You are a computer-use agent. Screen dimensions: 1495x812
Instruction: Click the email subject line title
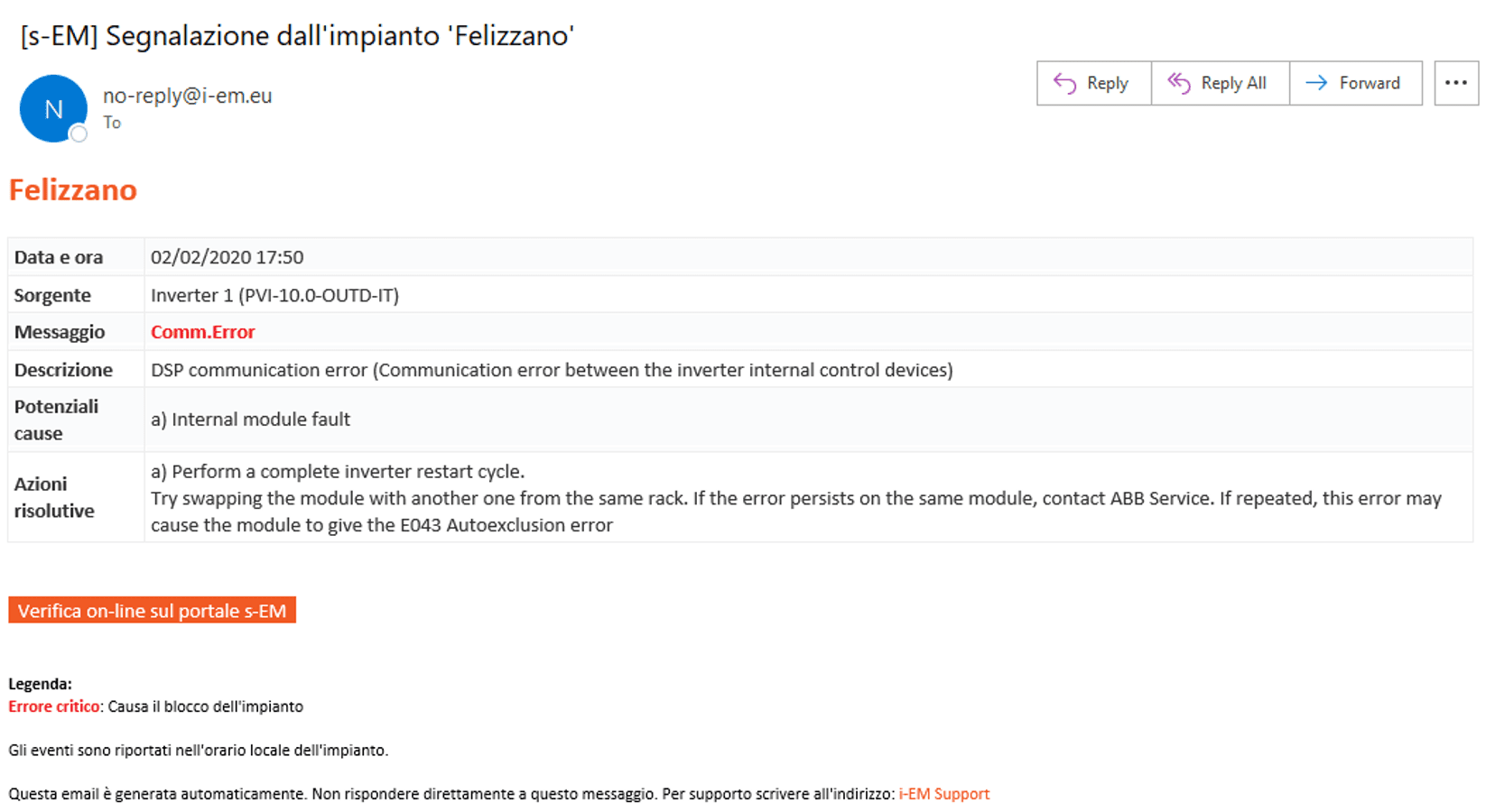[297, 36]
